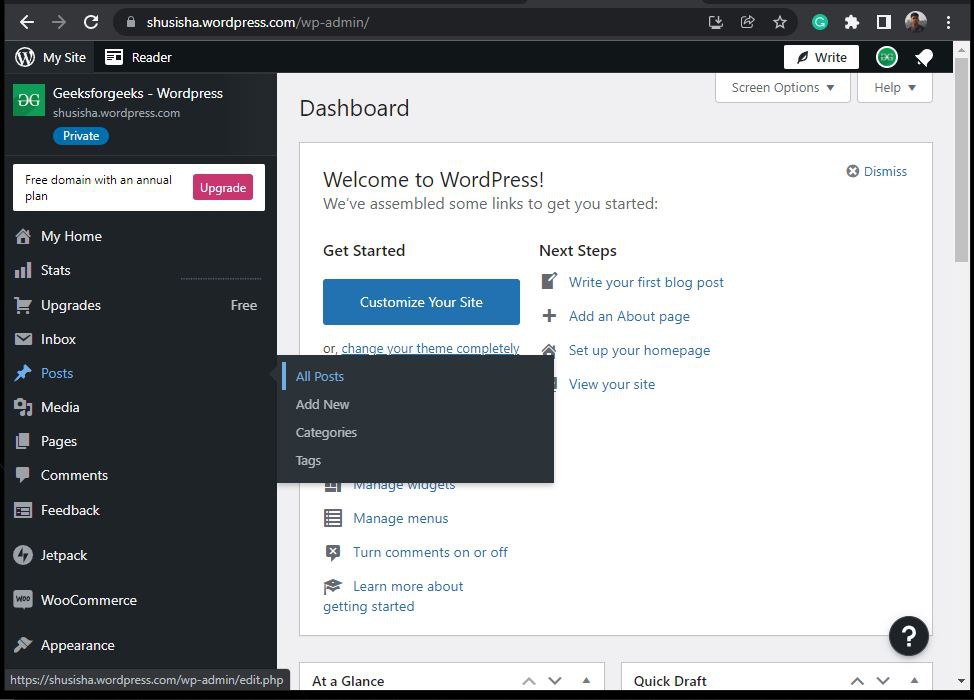Click the Chrome profile picture
The height and width of the screenshot is (700, 974).
[916, 22]
